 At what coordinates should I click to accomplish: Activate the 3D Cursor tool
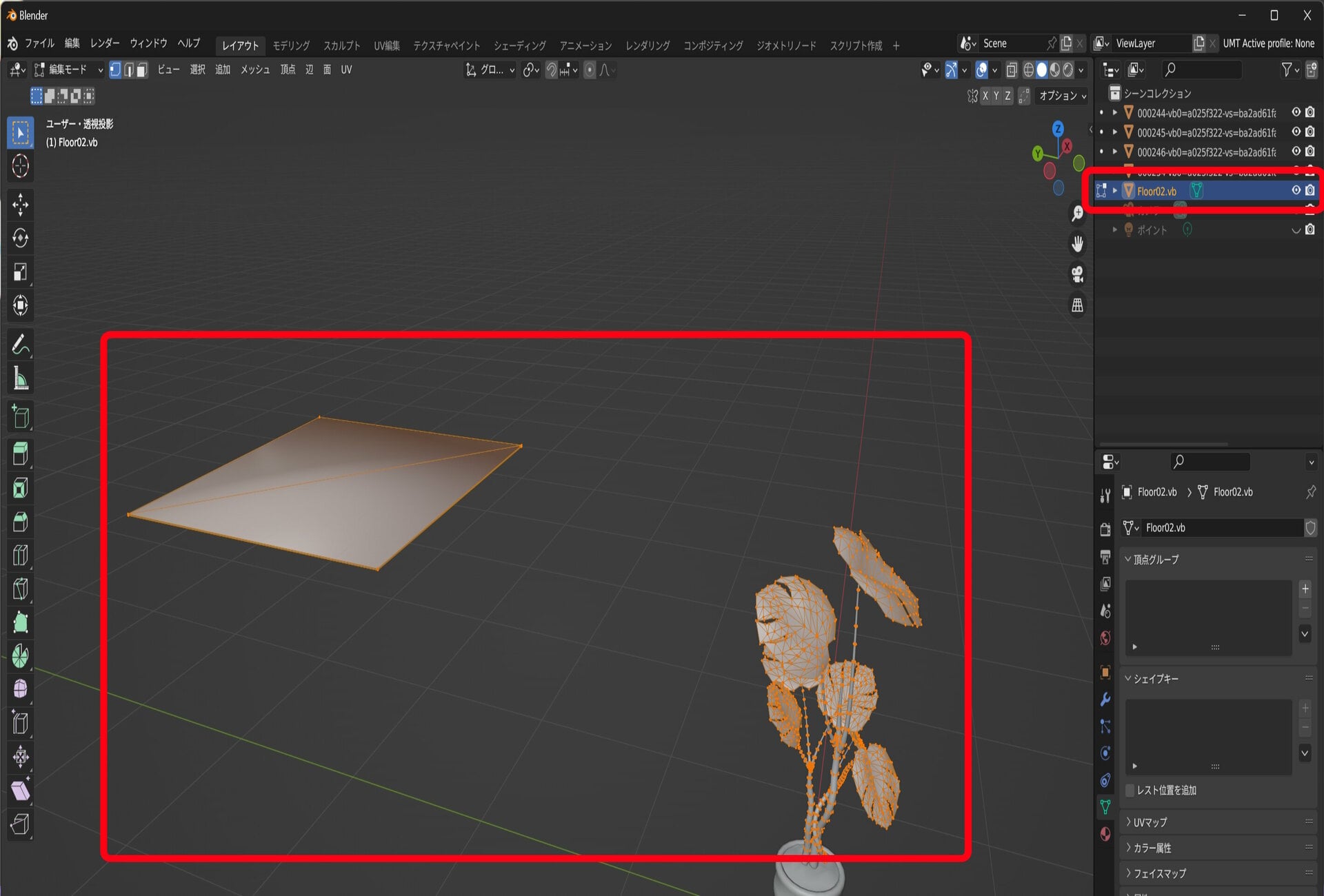[20, 166]
